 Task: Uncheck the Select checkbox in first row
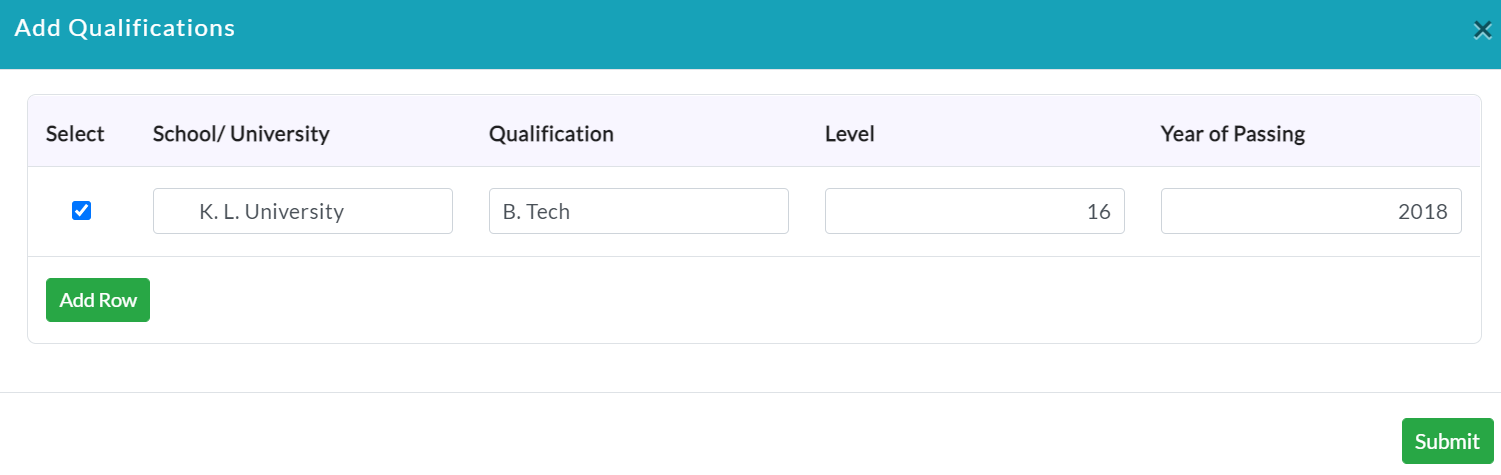pos(82,211)
